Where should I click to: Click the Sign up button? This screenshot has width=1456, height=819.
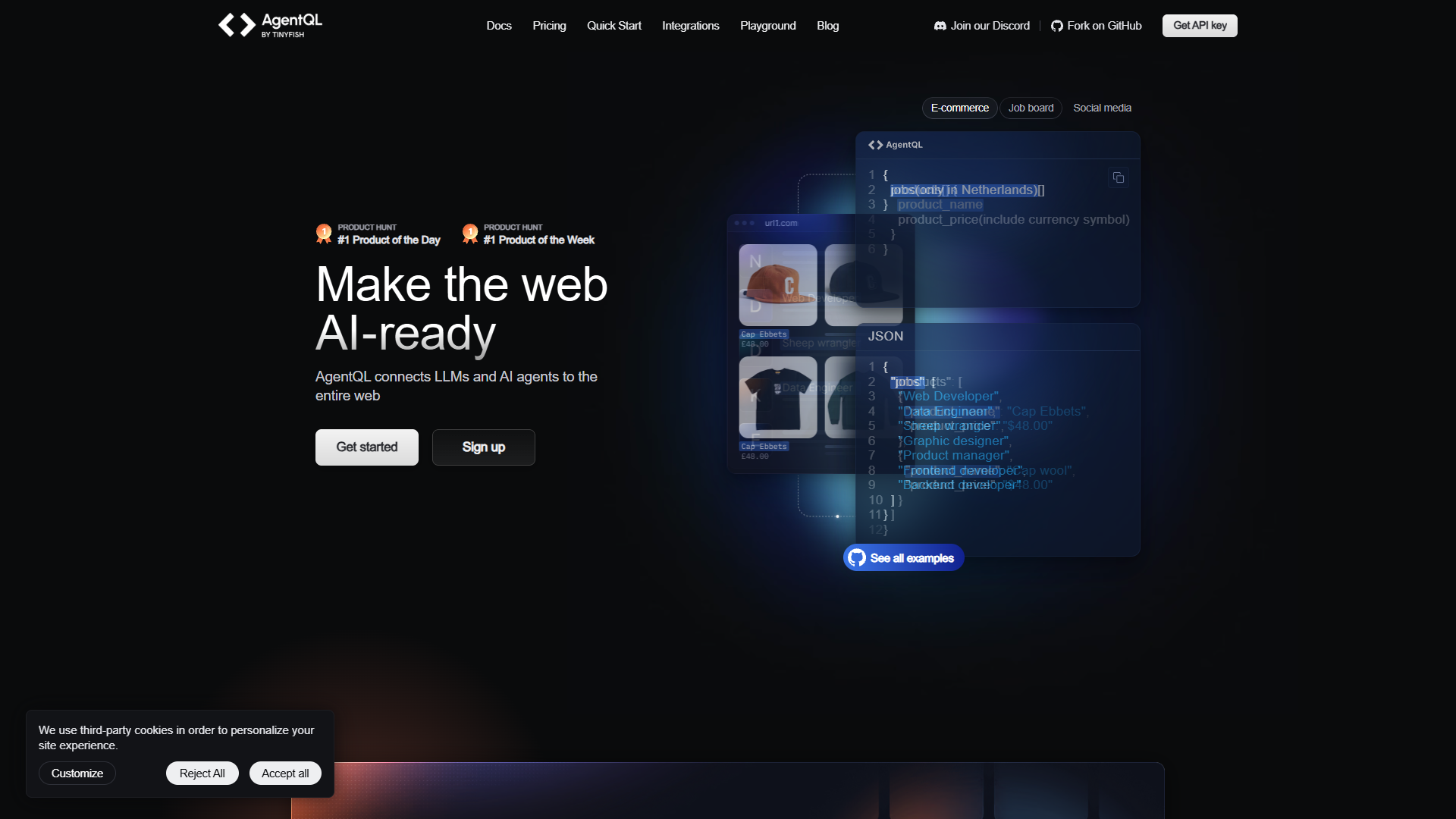coord(484,447)
